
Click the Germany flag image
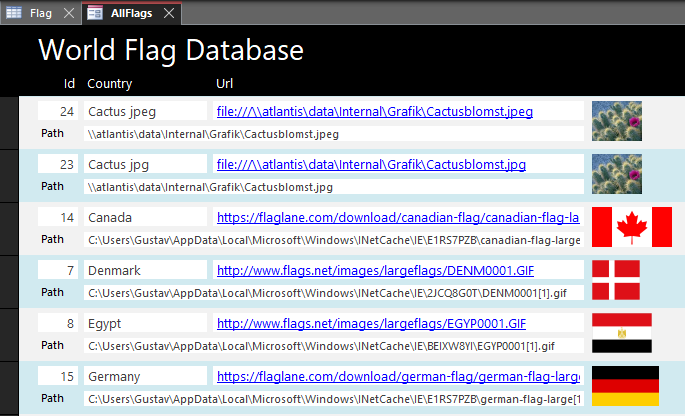click(625, 386)
